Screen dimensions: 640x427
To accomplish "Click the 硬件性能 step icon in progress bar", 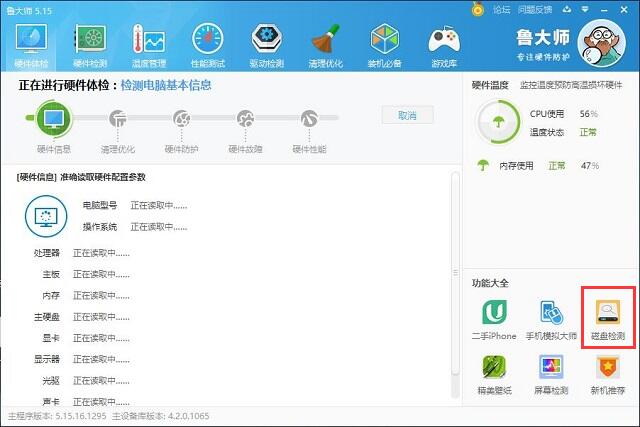I will pos(309,118).
